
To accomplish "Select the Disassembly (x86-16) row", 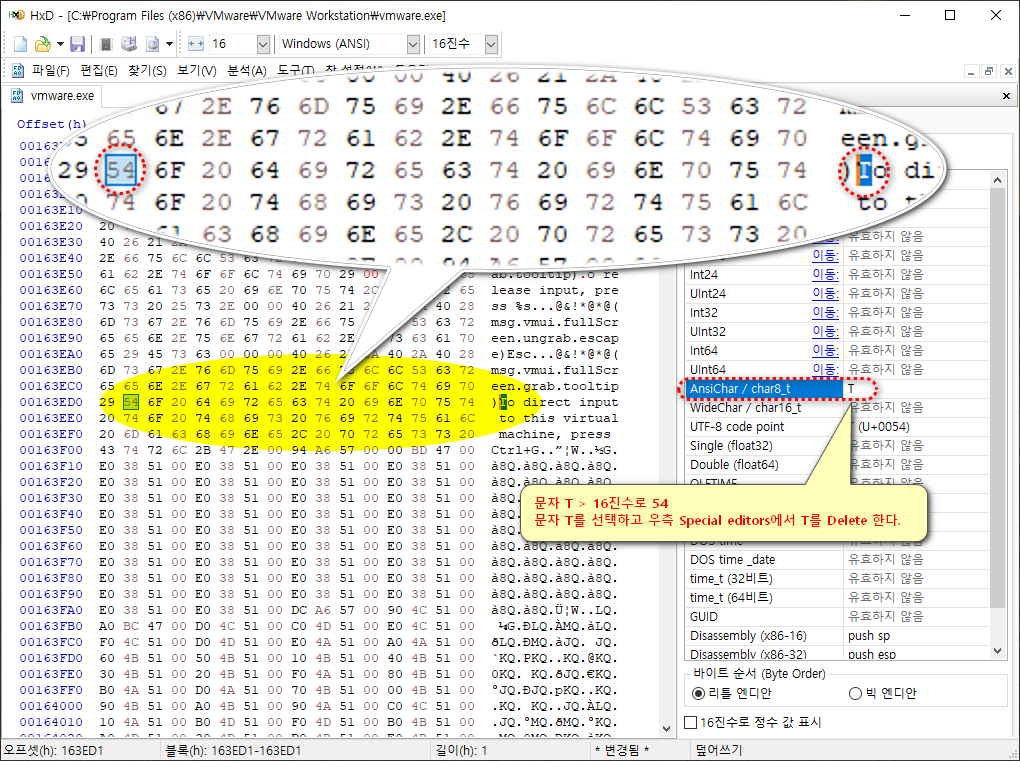I will [837, 635].
